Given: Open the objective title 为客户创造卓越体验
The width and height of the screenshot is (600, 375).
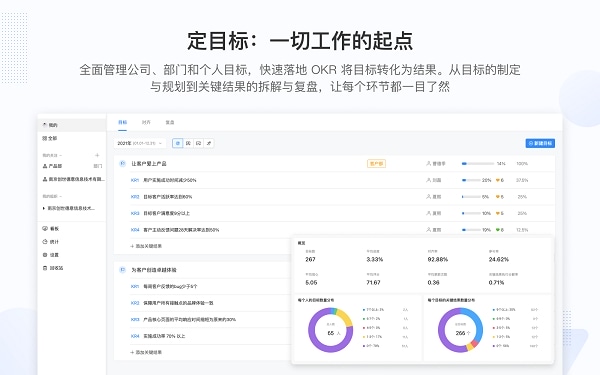Looking at the screenshot, I should pos(154,270).
